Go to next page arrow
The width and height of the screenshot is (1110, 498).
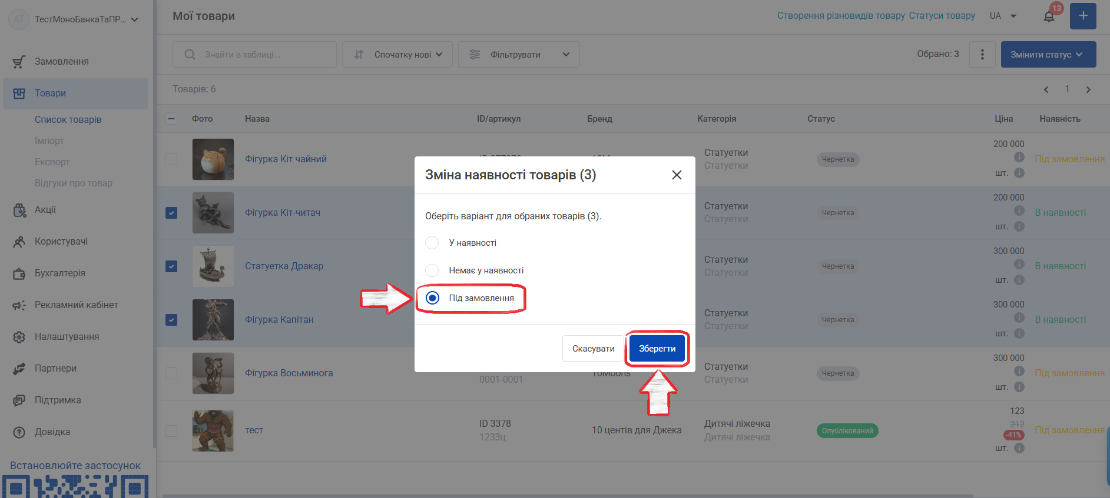[x=1088, y=90]
